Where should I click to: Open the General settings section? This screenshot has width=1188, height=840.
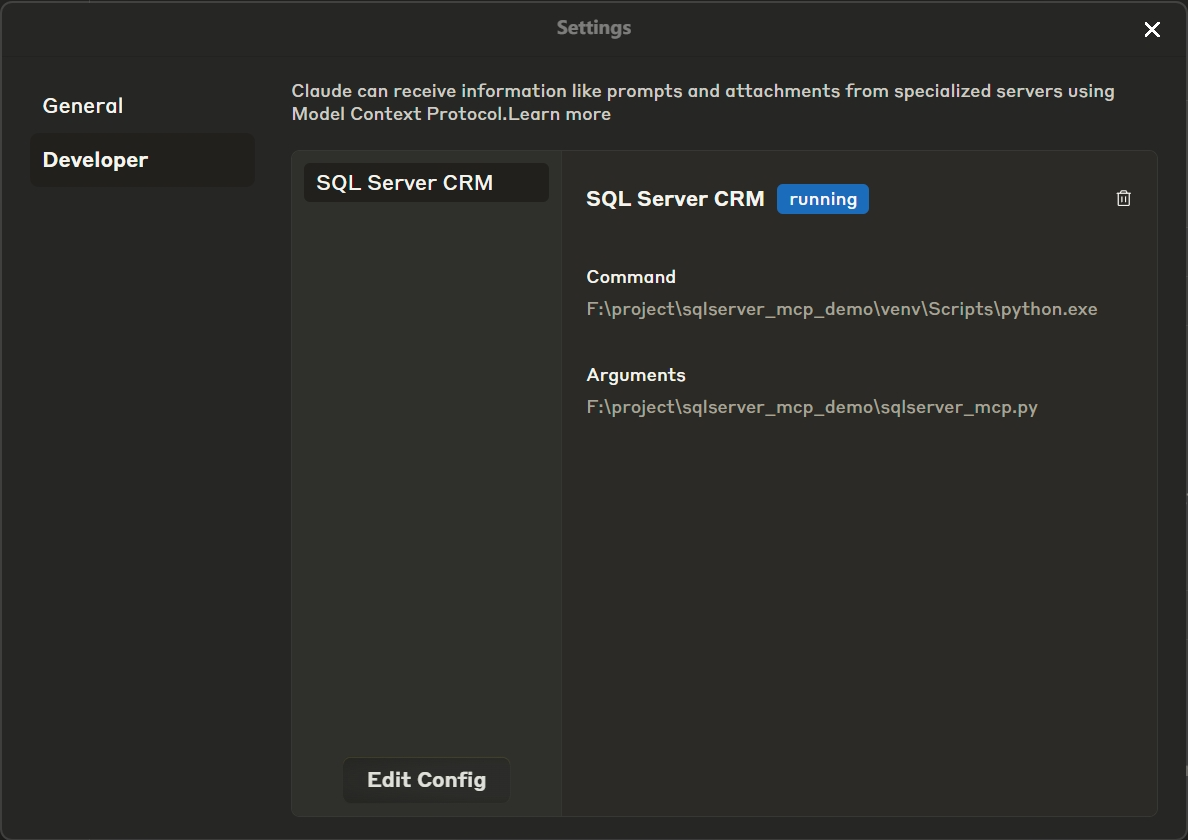(83, 106)
